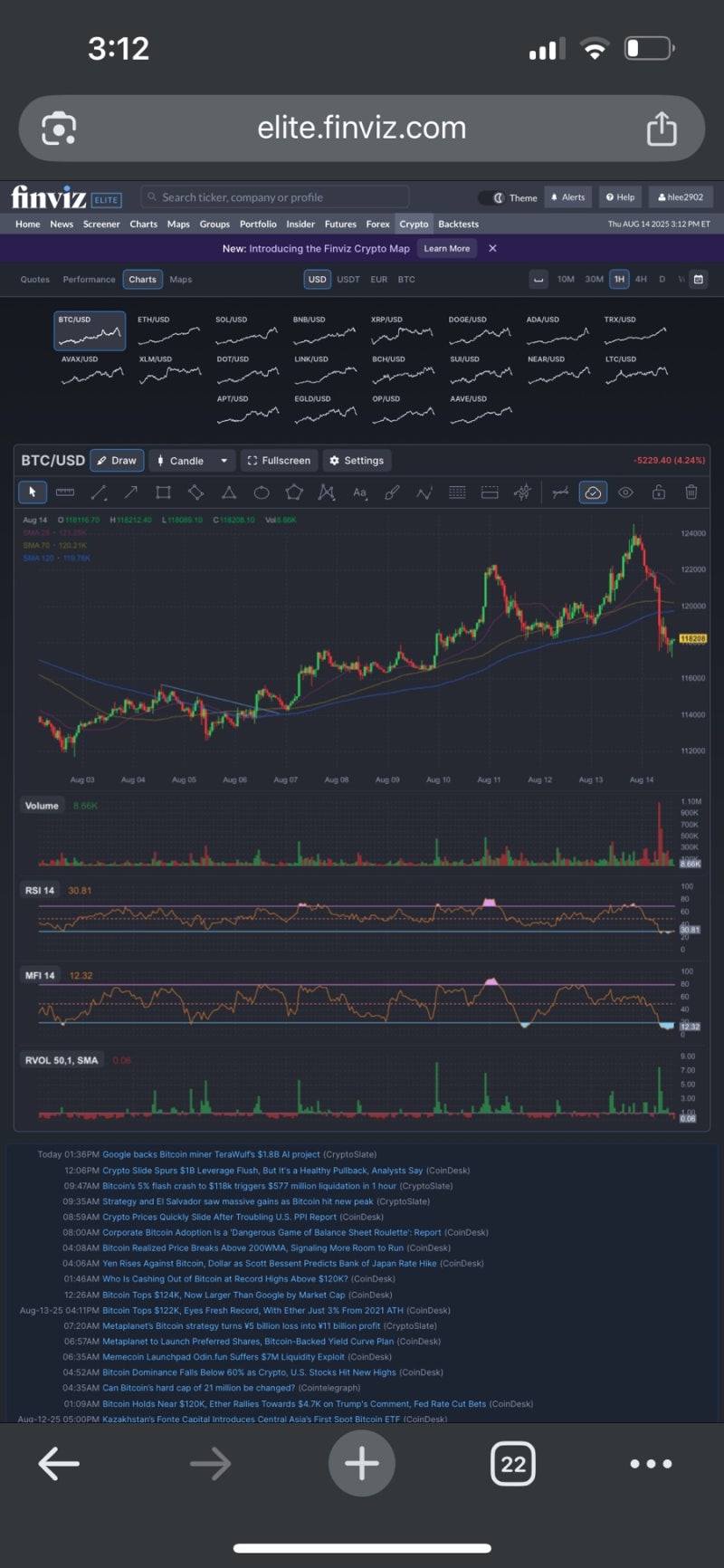Open the Google backs TeraWulf news link

211,1155
